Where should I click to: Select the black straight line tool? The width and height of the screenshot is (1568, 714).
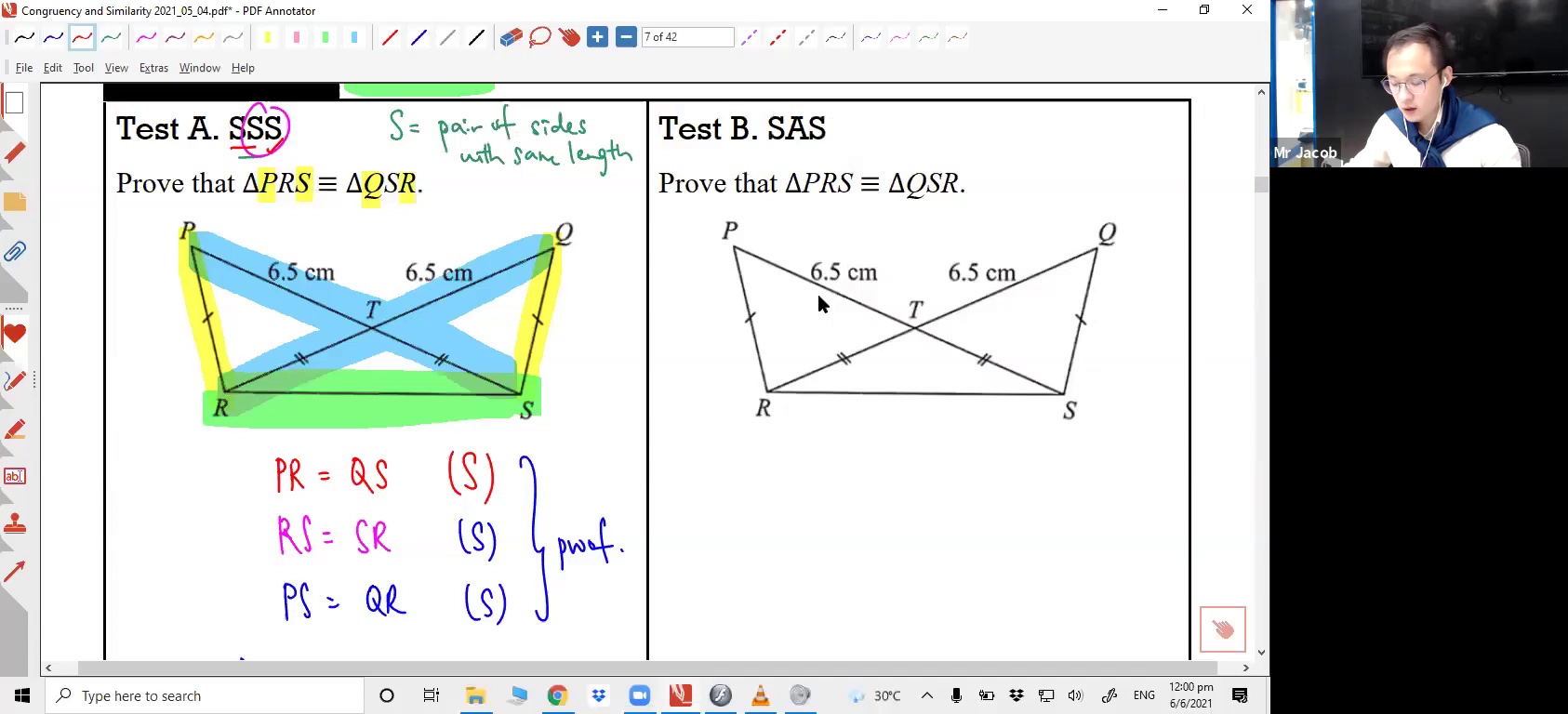[x=476, y=38]
